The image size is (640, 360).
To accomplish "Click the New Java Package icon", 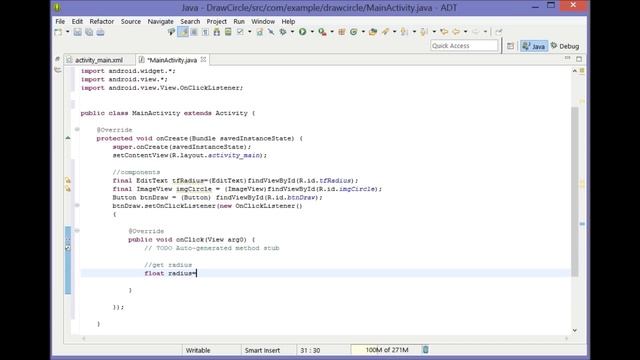I will click(342, 32).
